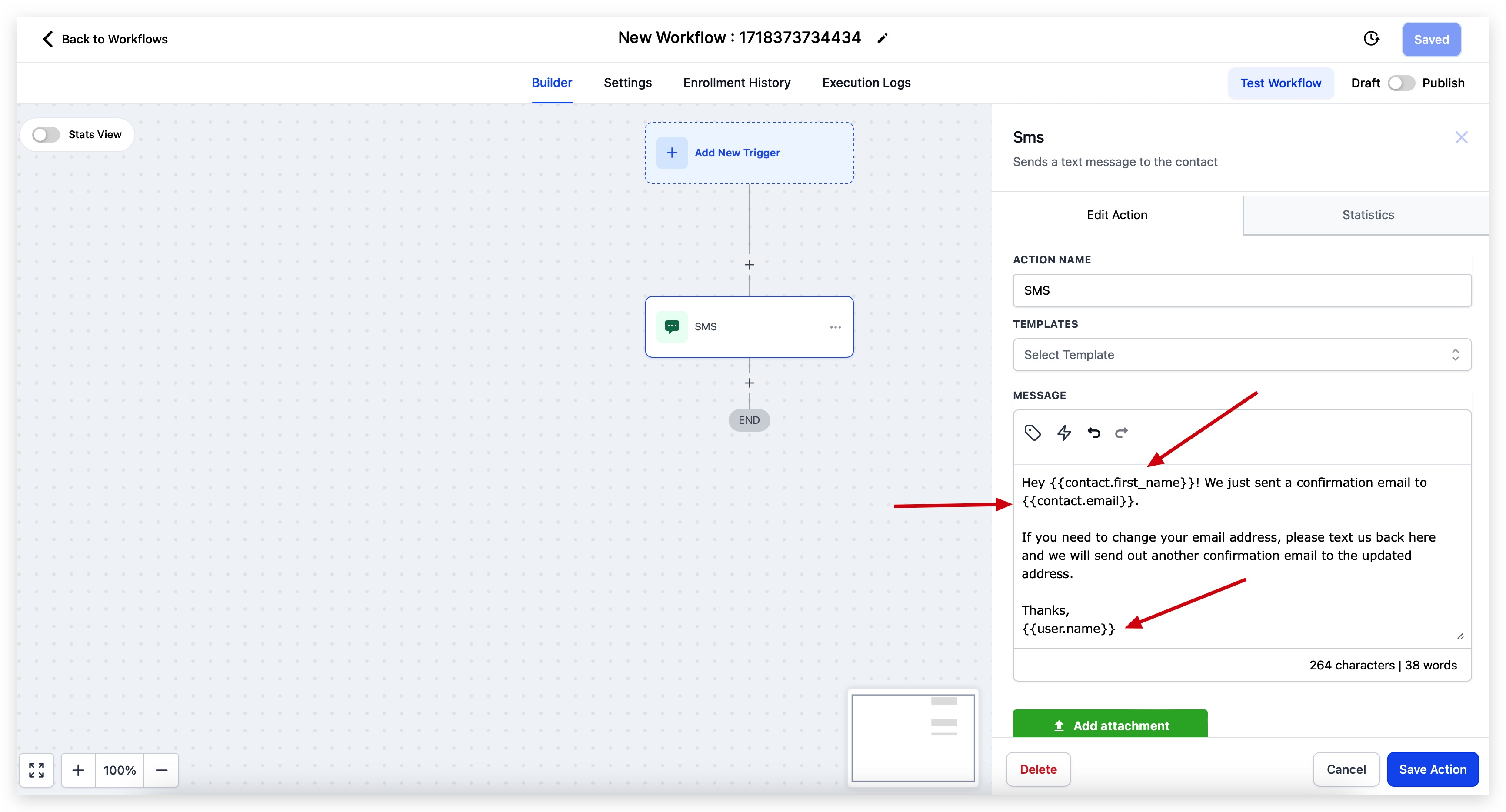Image resolution: width=1506 pixels, height=812 pixels.
Task: Click the pencil icon to rename workflow
Action: pos(883,39)
